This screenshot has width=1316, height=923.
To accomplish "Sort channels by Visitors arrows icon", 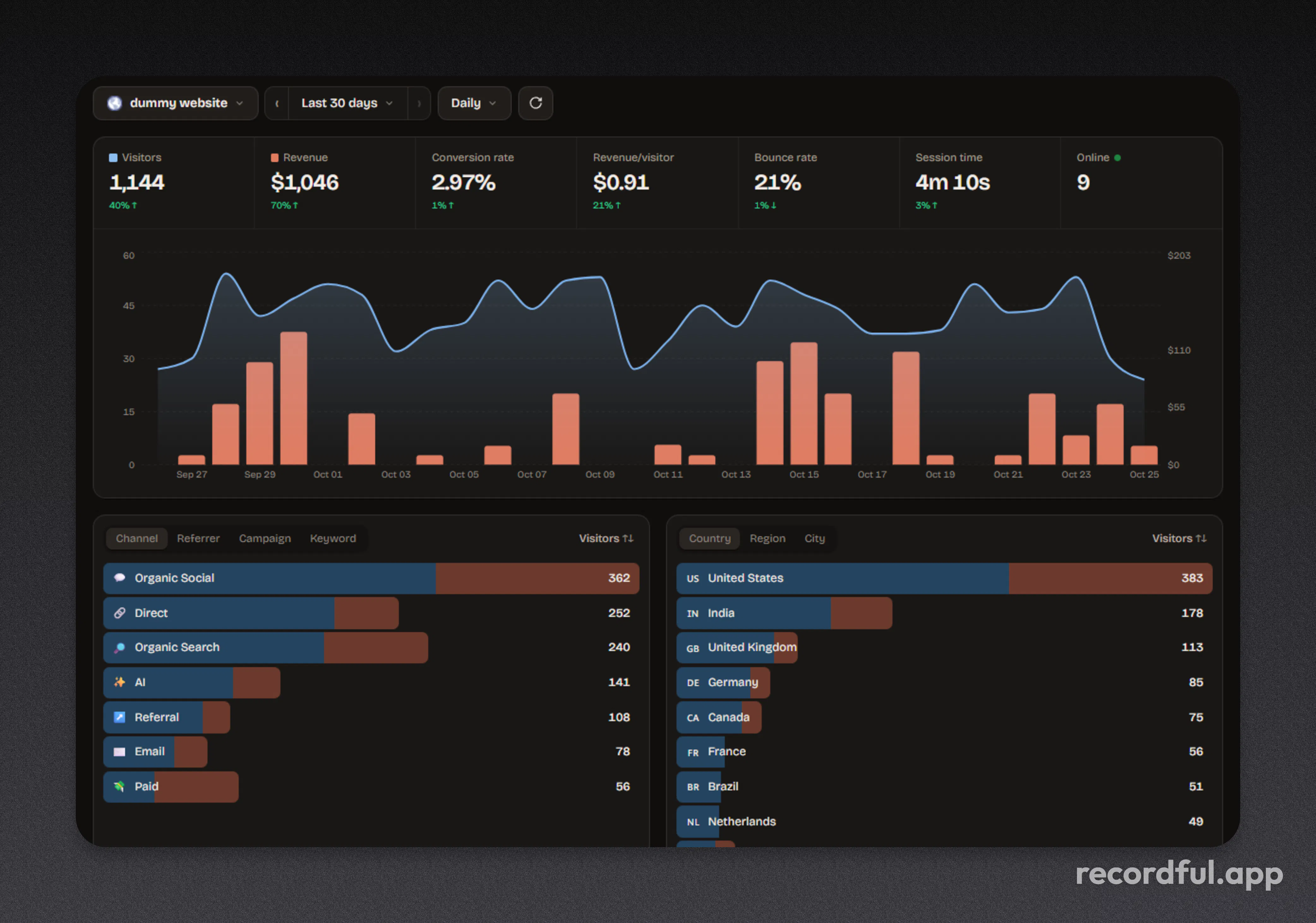I will point(628,538).
